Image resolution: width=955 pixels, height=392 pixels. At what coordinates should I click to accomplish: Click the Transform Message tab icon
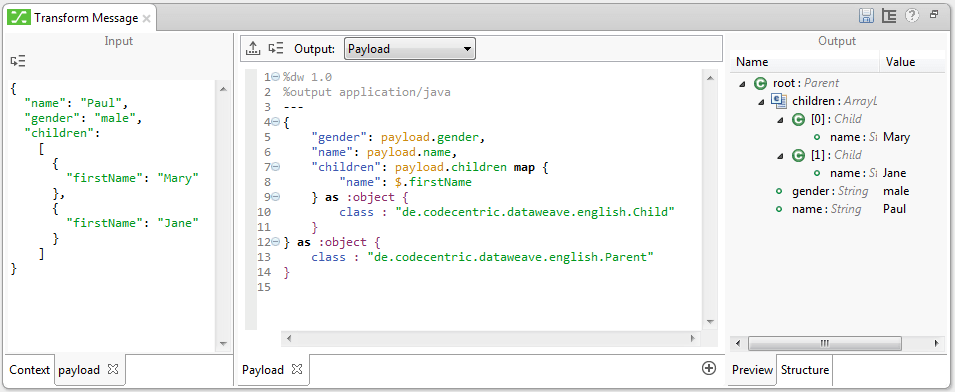pos(19,18)
